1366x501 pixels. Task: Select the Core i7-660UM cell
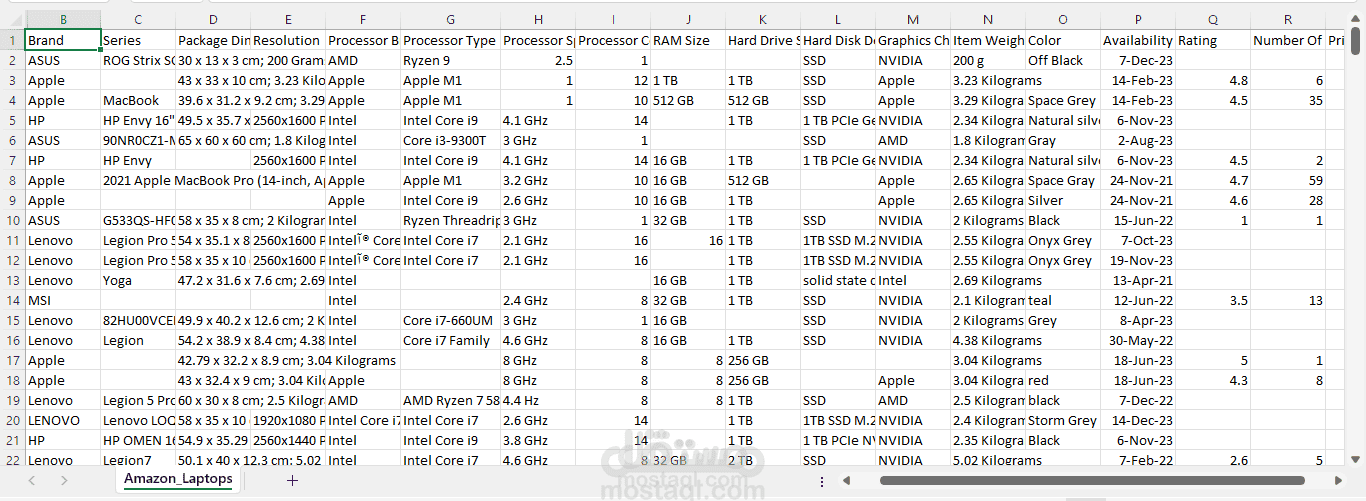coord(451,321)
